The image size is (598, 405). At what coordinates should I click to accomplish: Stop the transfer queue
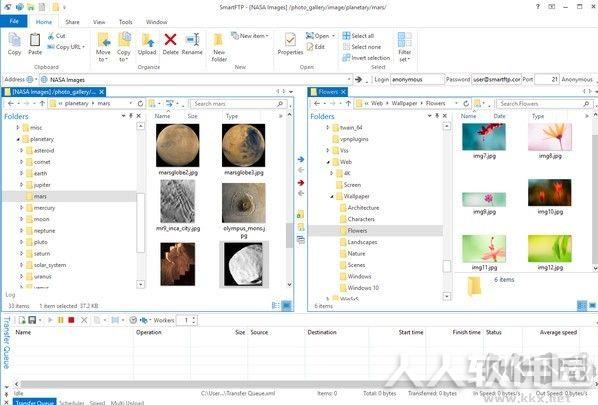point(71,320)
